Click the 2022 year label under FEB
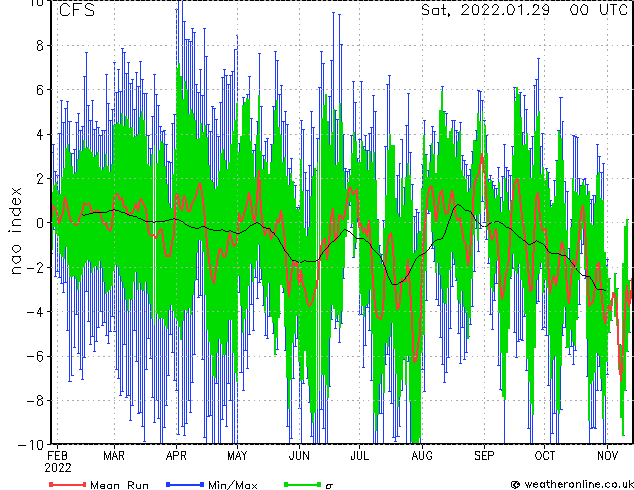The height and width of the screenshot is (490, 634). (58, 468)
